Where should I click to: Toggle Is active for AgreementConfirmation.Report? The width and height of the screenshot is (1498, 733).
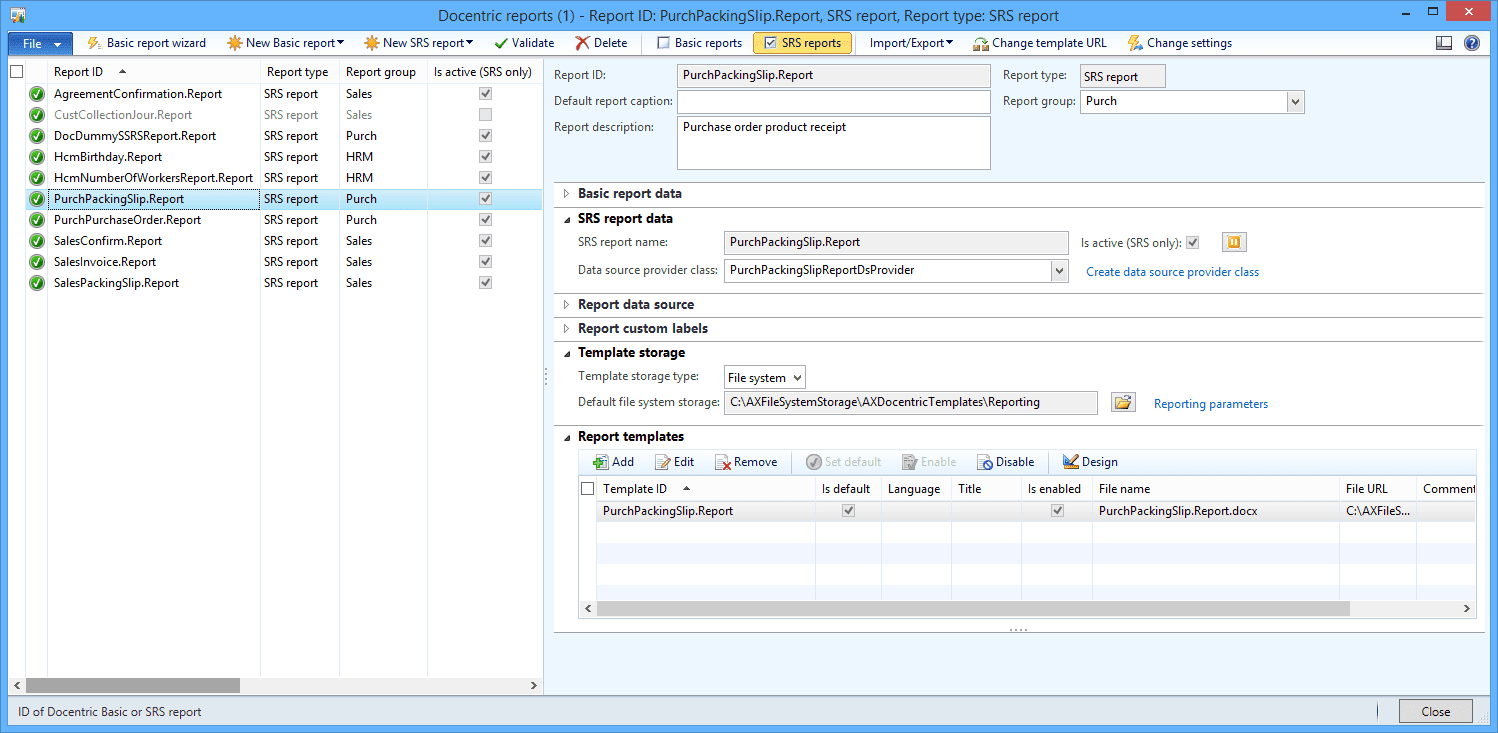pos(485,94)
